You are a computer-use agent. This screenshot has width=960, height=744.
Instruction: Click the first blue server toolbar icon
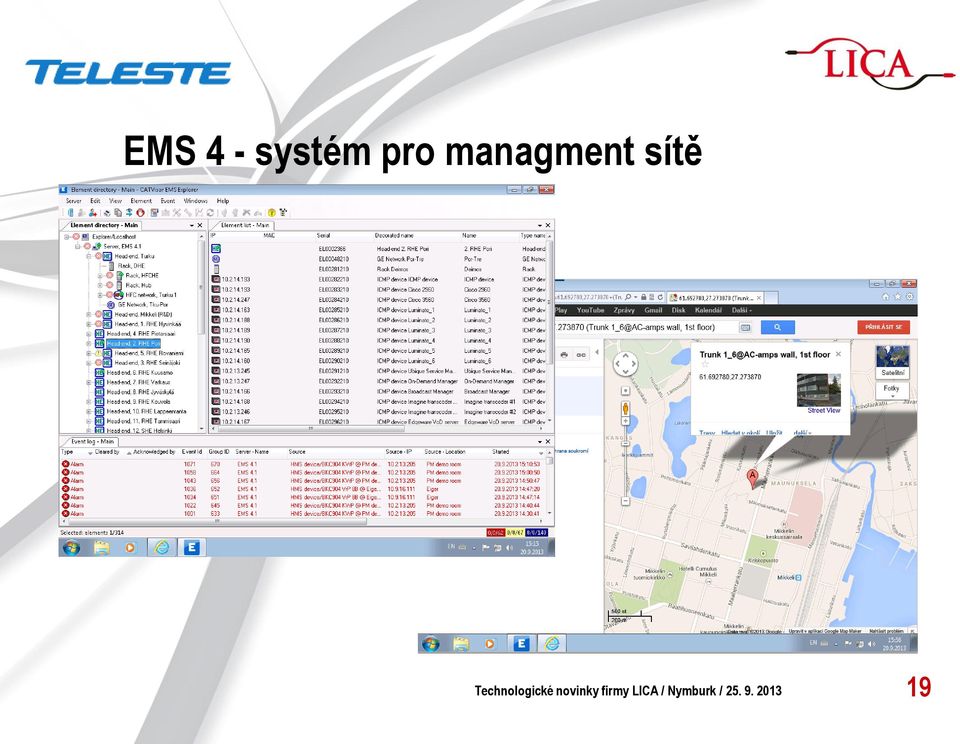coord(70,212)
